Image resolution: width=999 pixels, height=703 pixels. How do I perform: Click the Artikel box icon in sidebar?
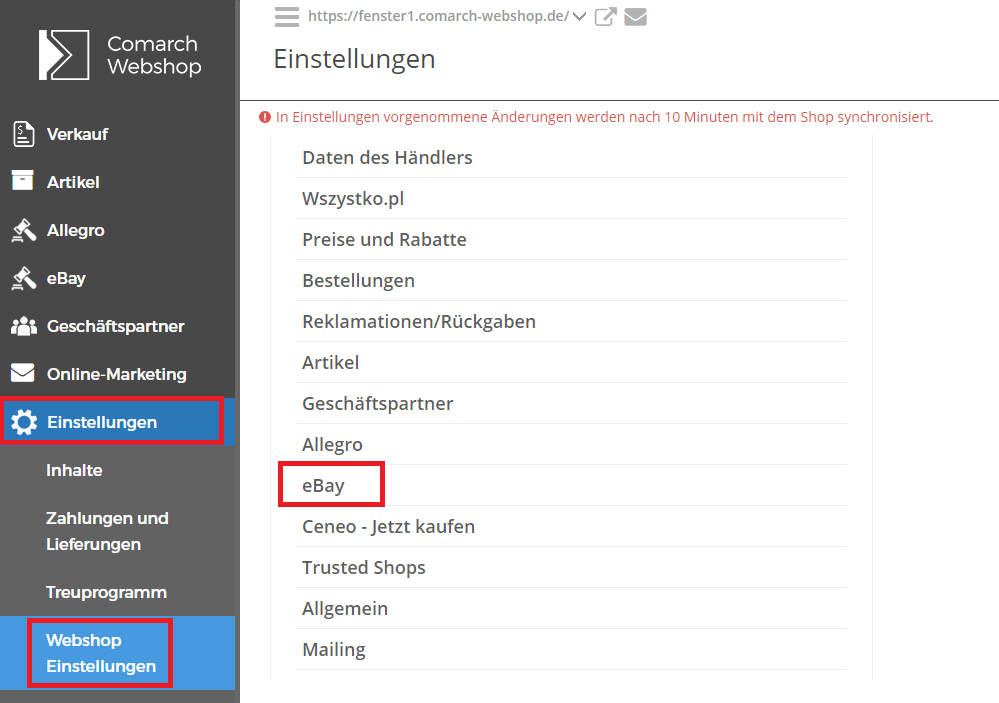(23, 181)
